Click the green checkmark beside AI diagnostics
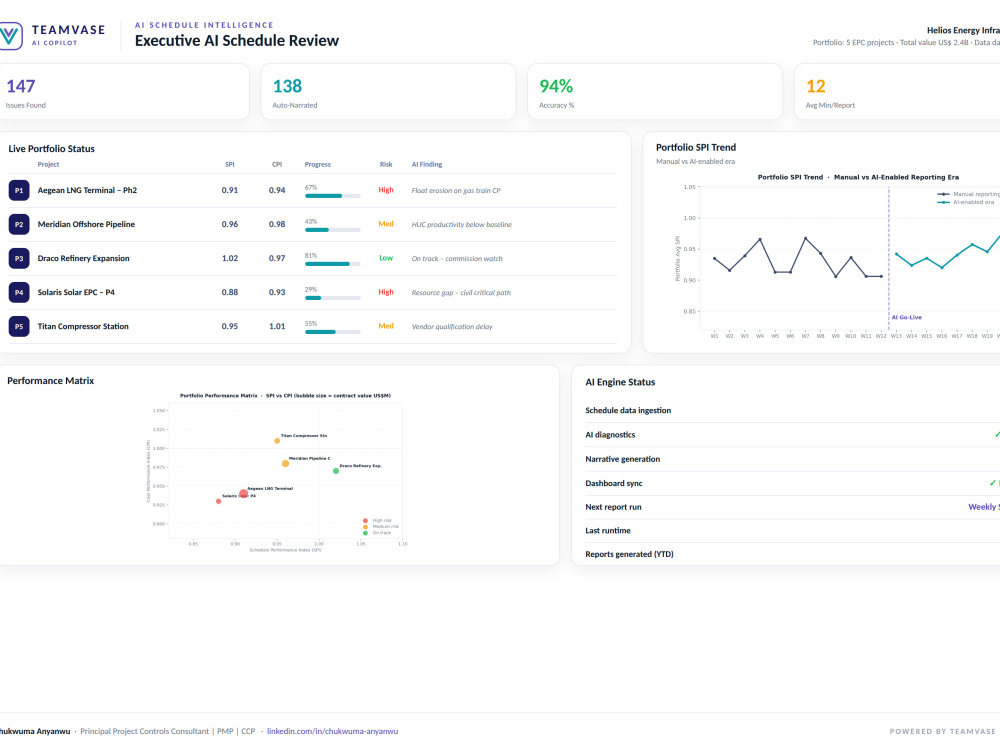 [997, 434]
